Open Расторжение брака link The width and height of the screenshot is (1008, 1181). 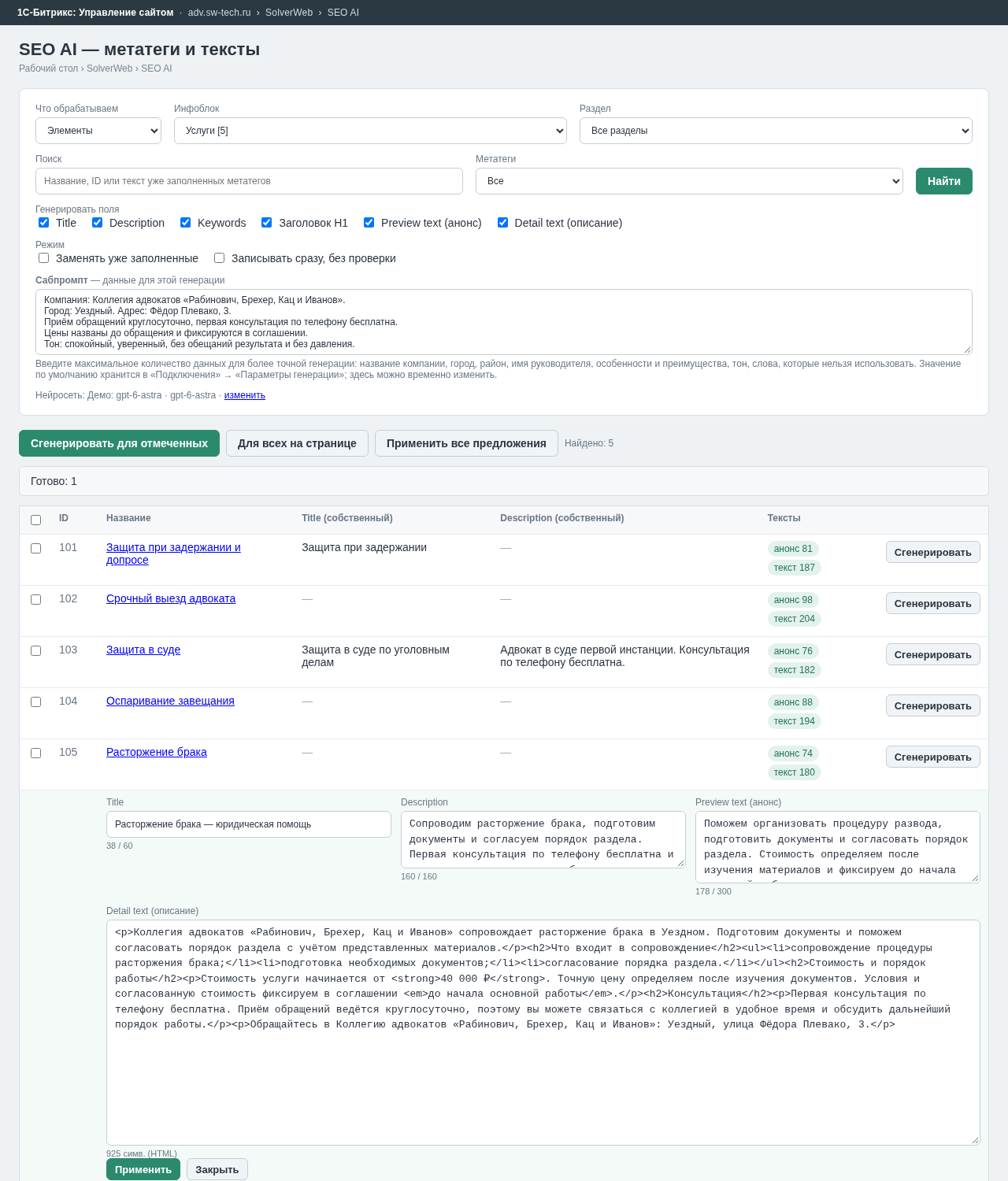click(157, 752)
